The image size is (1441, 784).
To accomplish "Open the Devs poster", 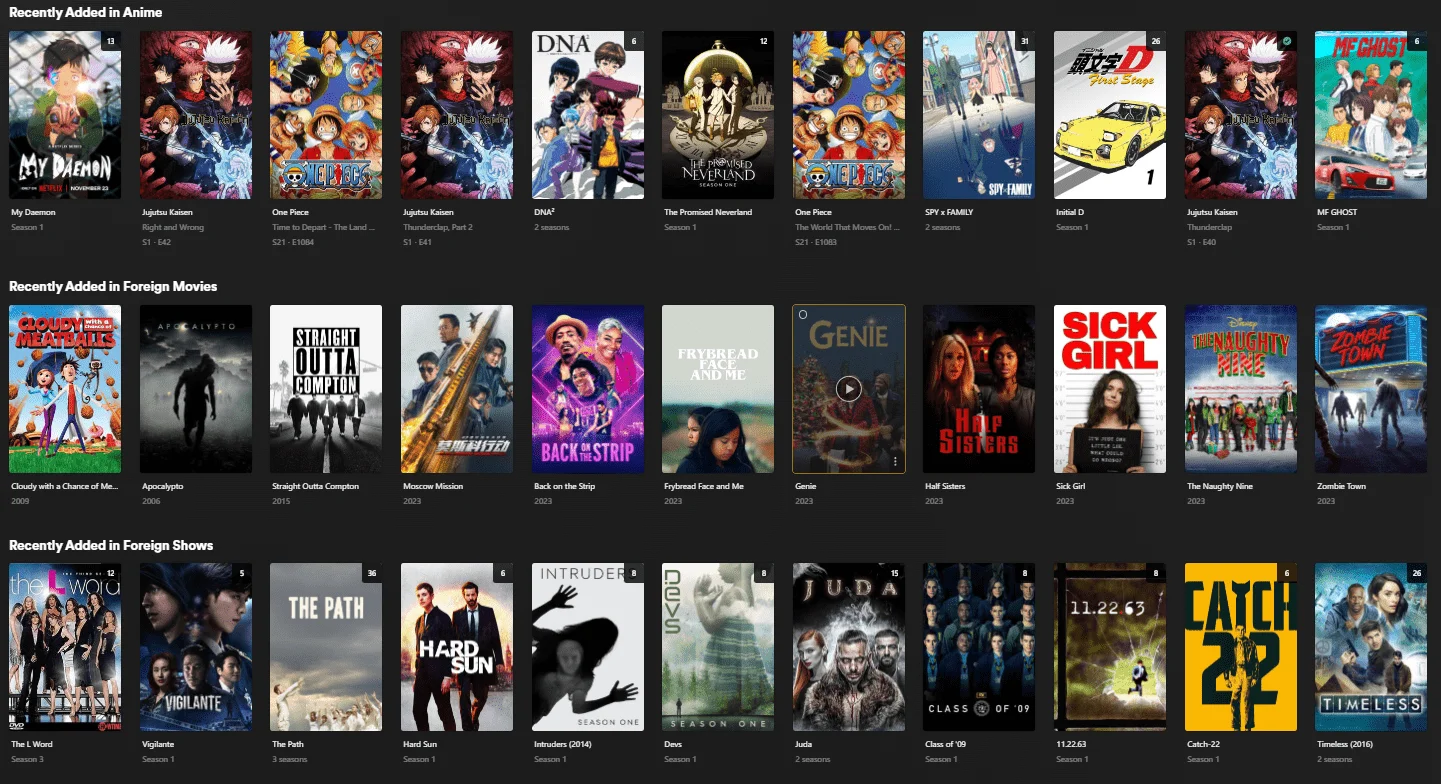I will coord(718,648).
